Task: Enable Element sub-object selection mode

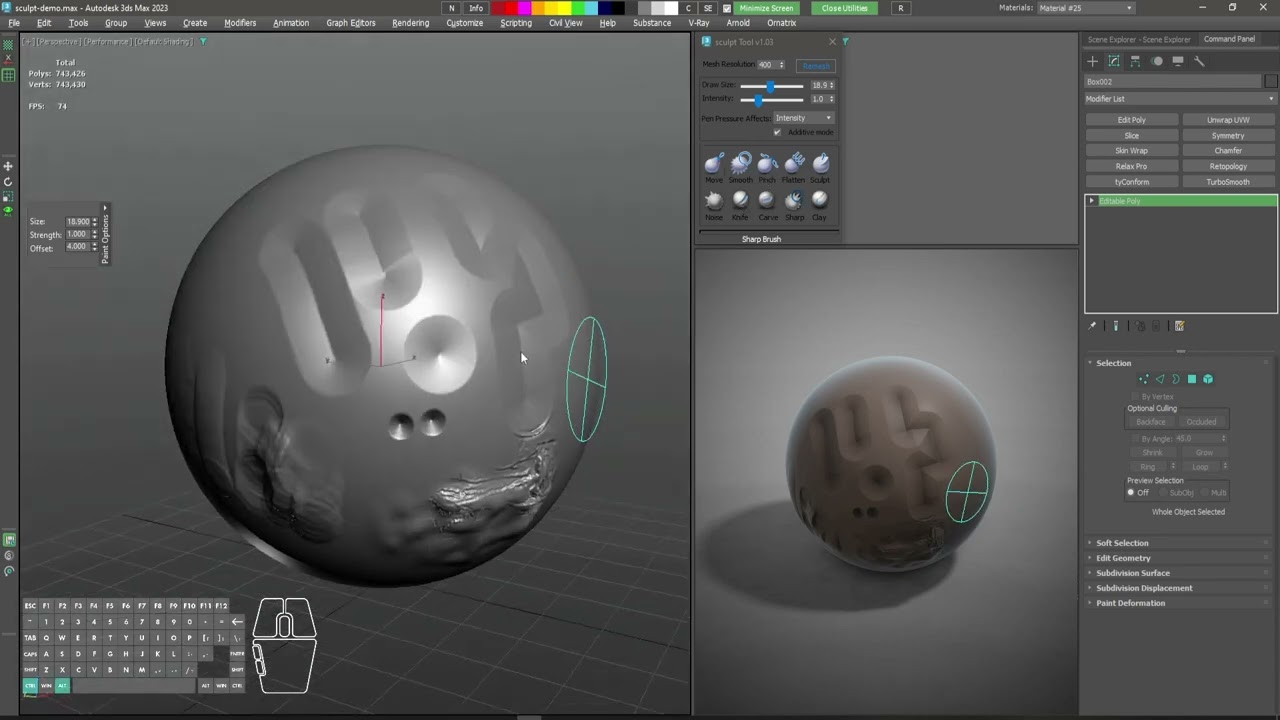Action: point(1207,379)
